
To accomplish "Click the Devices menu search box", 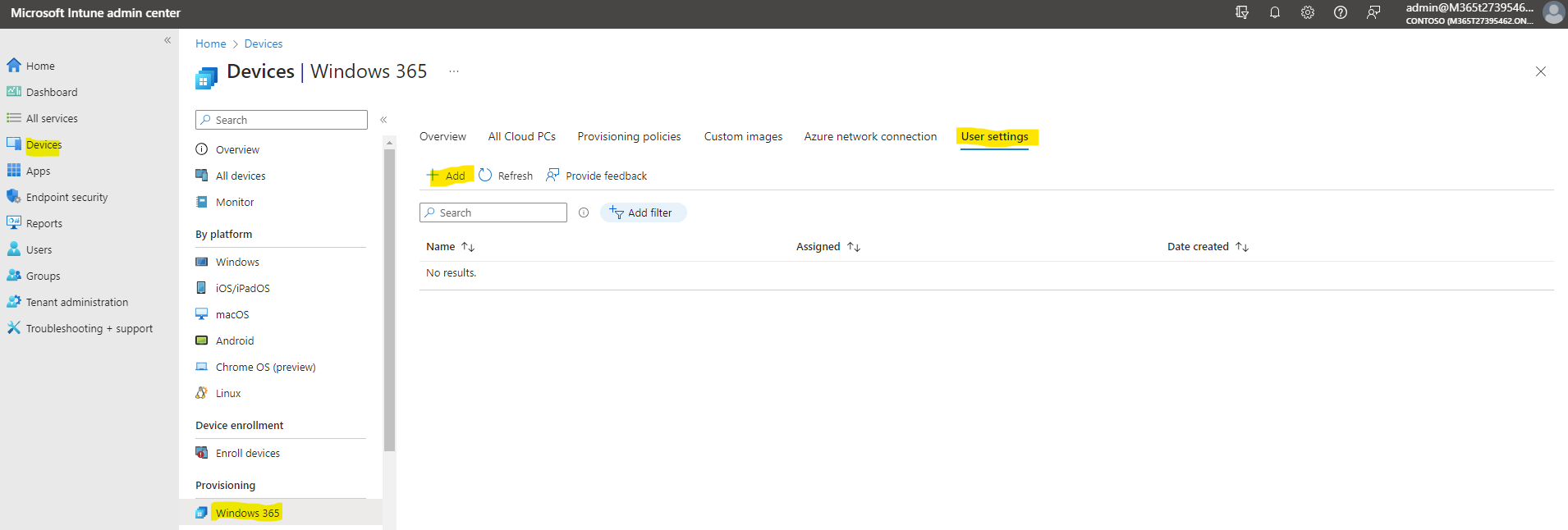I will [x=282, y=120].
